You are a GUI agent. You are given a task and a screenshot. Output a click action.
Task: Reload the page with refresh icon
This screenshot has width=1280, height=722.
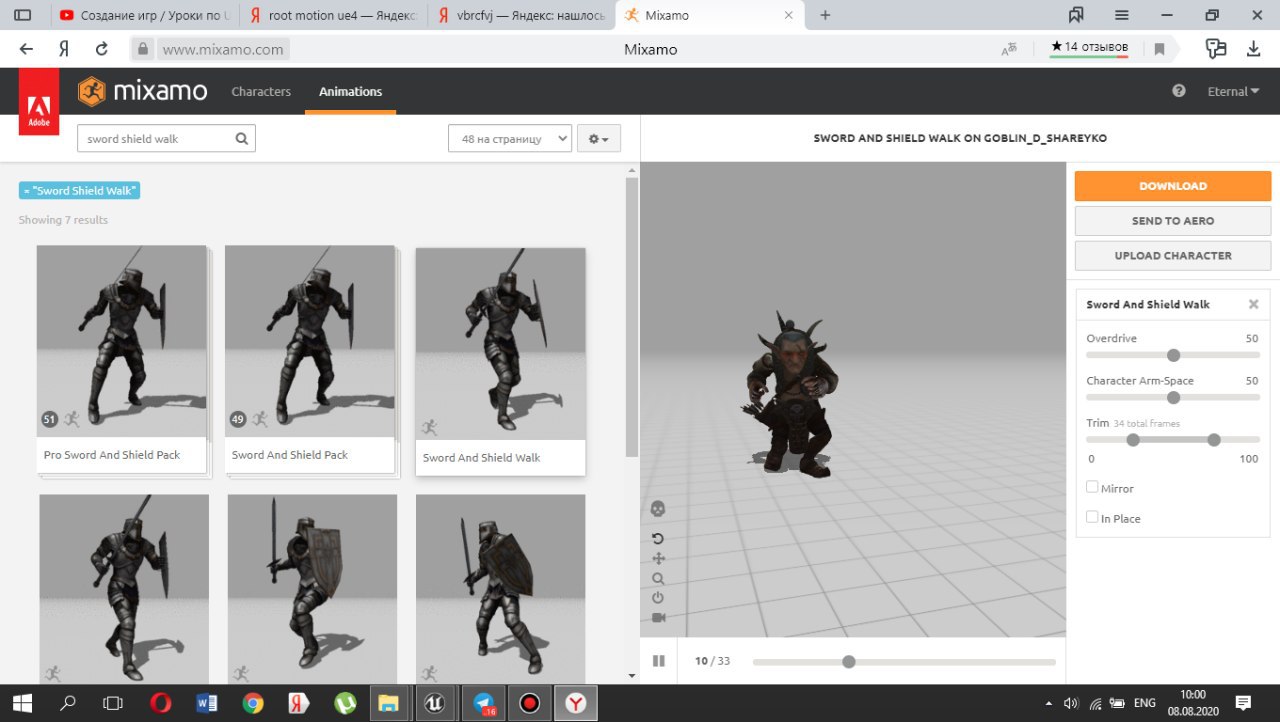101,48
